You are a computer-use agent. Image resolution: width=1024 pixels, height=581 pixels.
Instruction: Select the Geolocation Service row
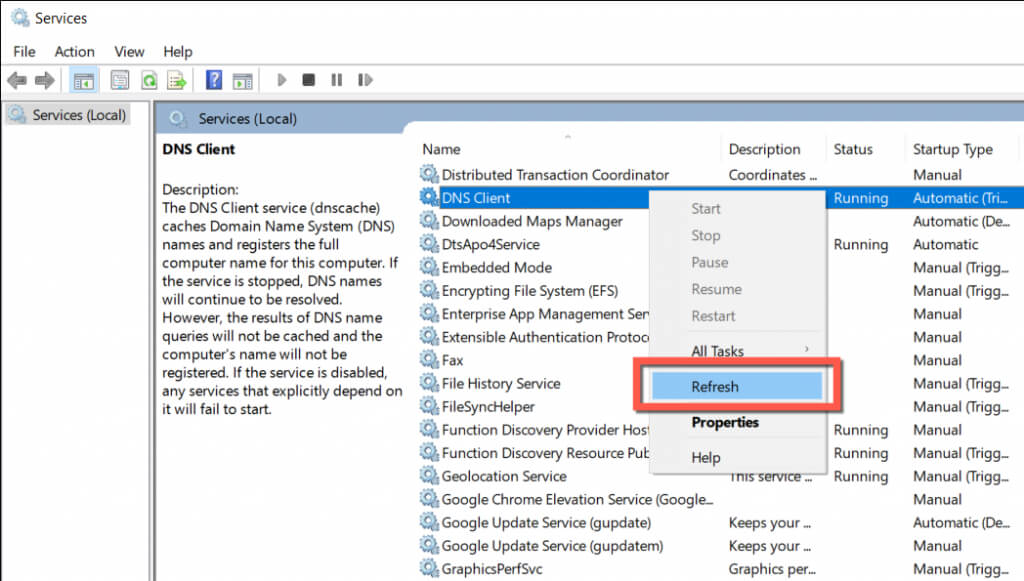tap(504, 476)
